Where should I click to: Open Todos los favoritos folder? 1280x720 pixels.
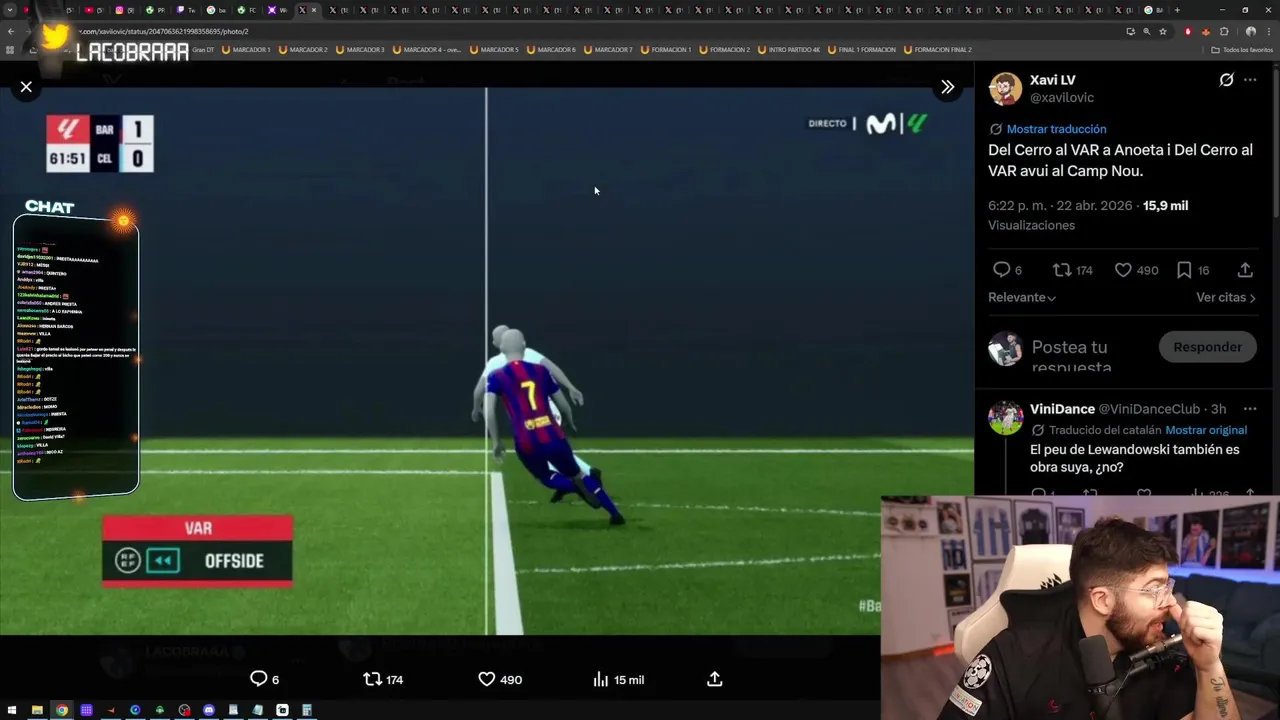pos(1241,49)
